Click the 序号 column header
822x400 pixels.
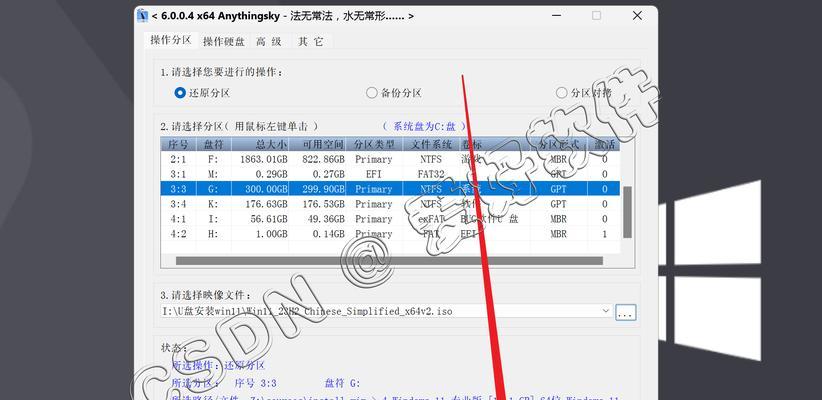(x=178, y=144)
